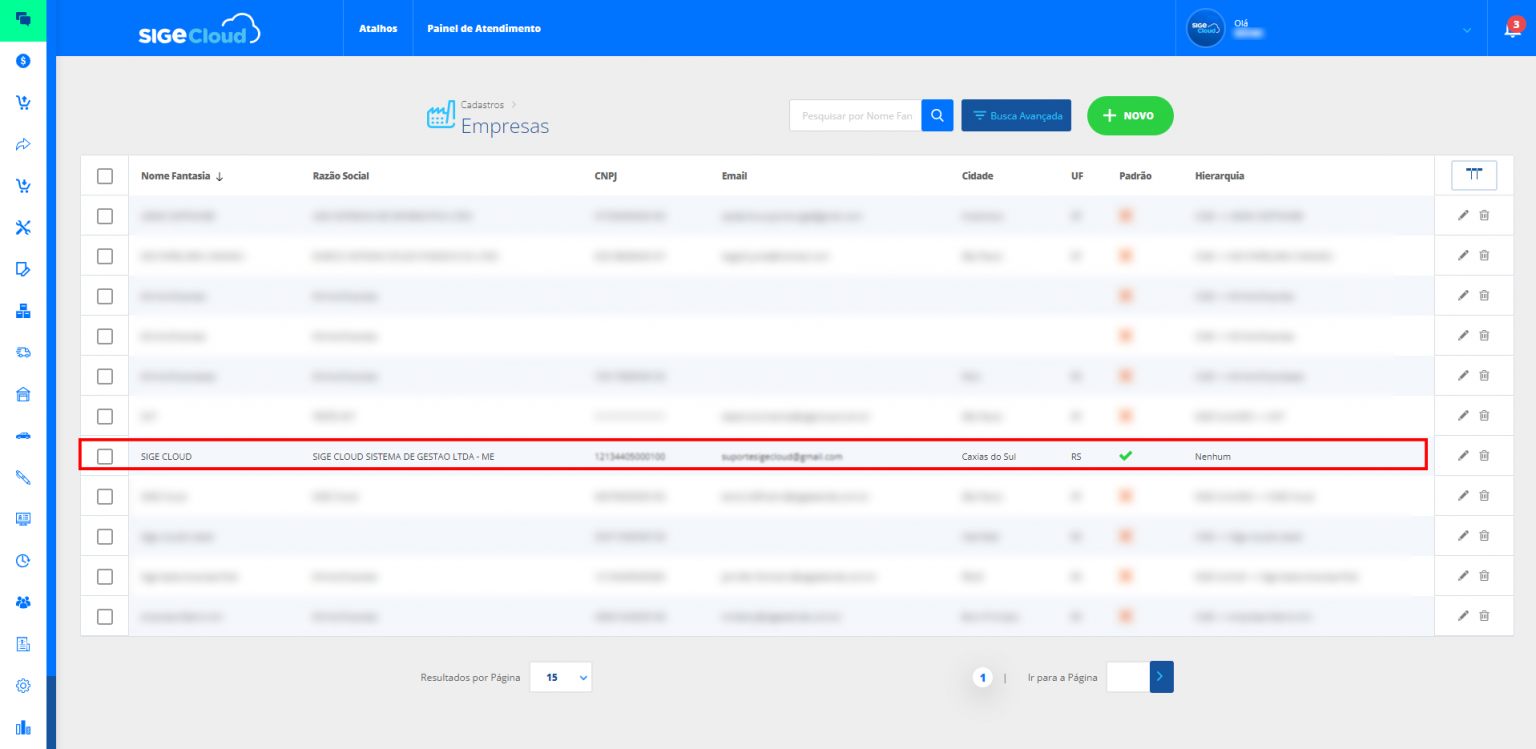Open the vehicles car icon in sidebar
The height and width of the screenshot is (749, 1536).
point(22,435)
